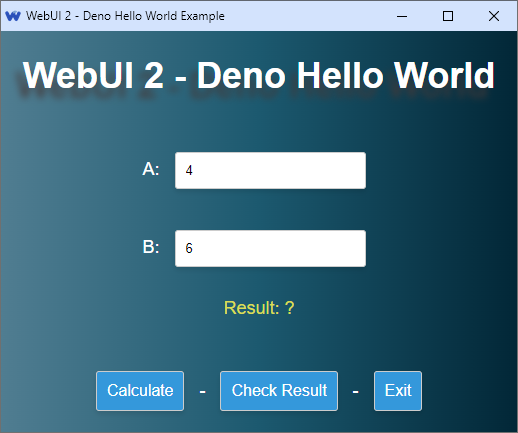The width and height of the screenshot is (518, 433).
Task: Close the WebUI window
Action: (x=494, y=16)
